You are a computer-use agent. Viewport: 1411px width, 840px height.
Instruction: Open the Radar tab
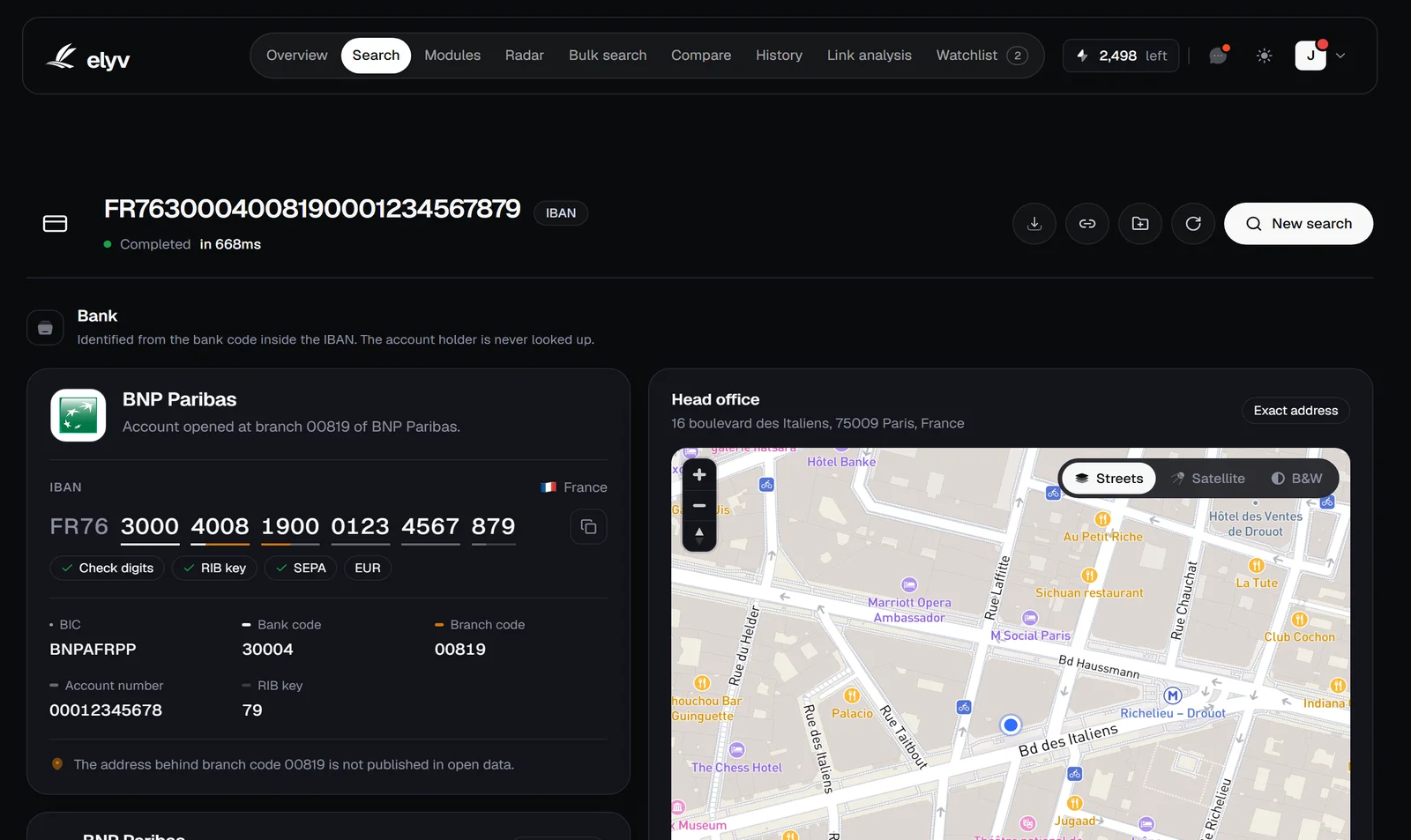(x=525, y=56)
